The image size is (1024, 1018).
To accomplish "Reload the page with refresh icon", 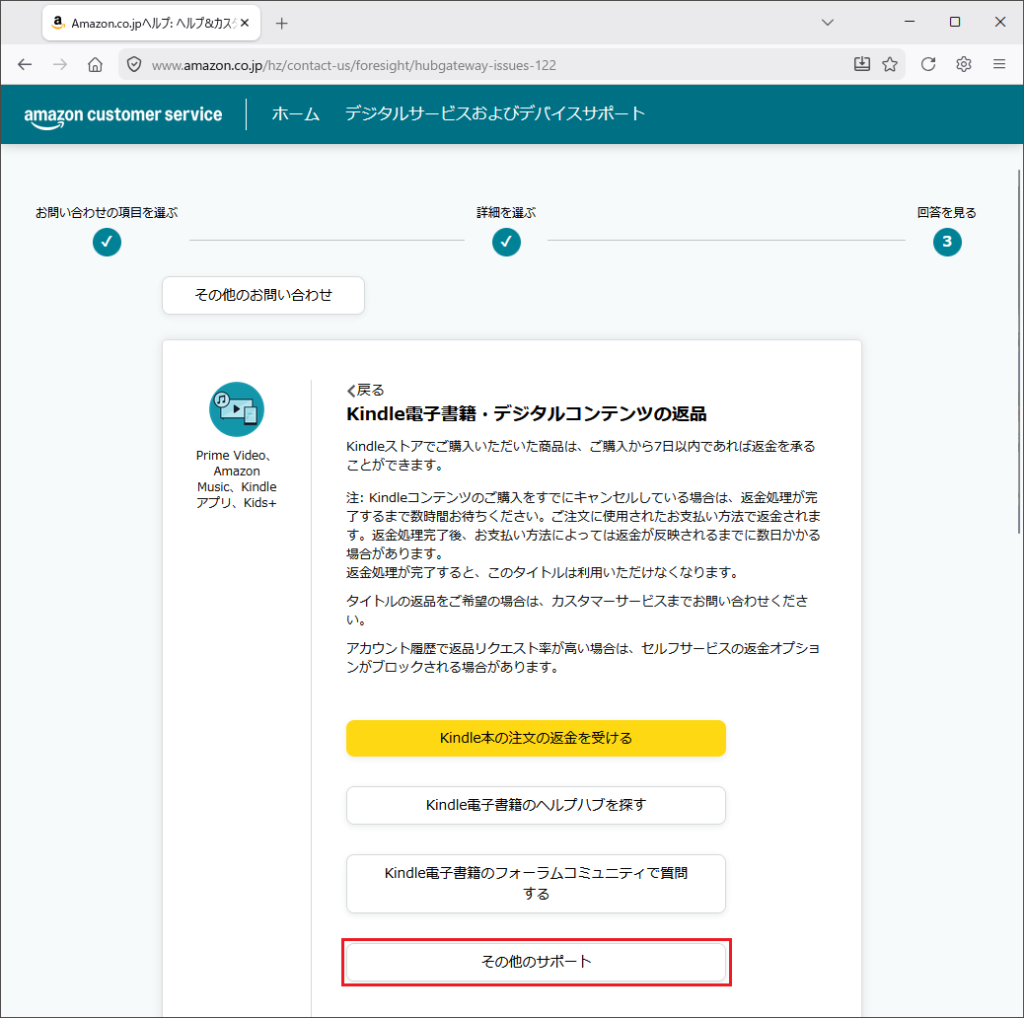I will 928,64.
